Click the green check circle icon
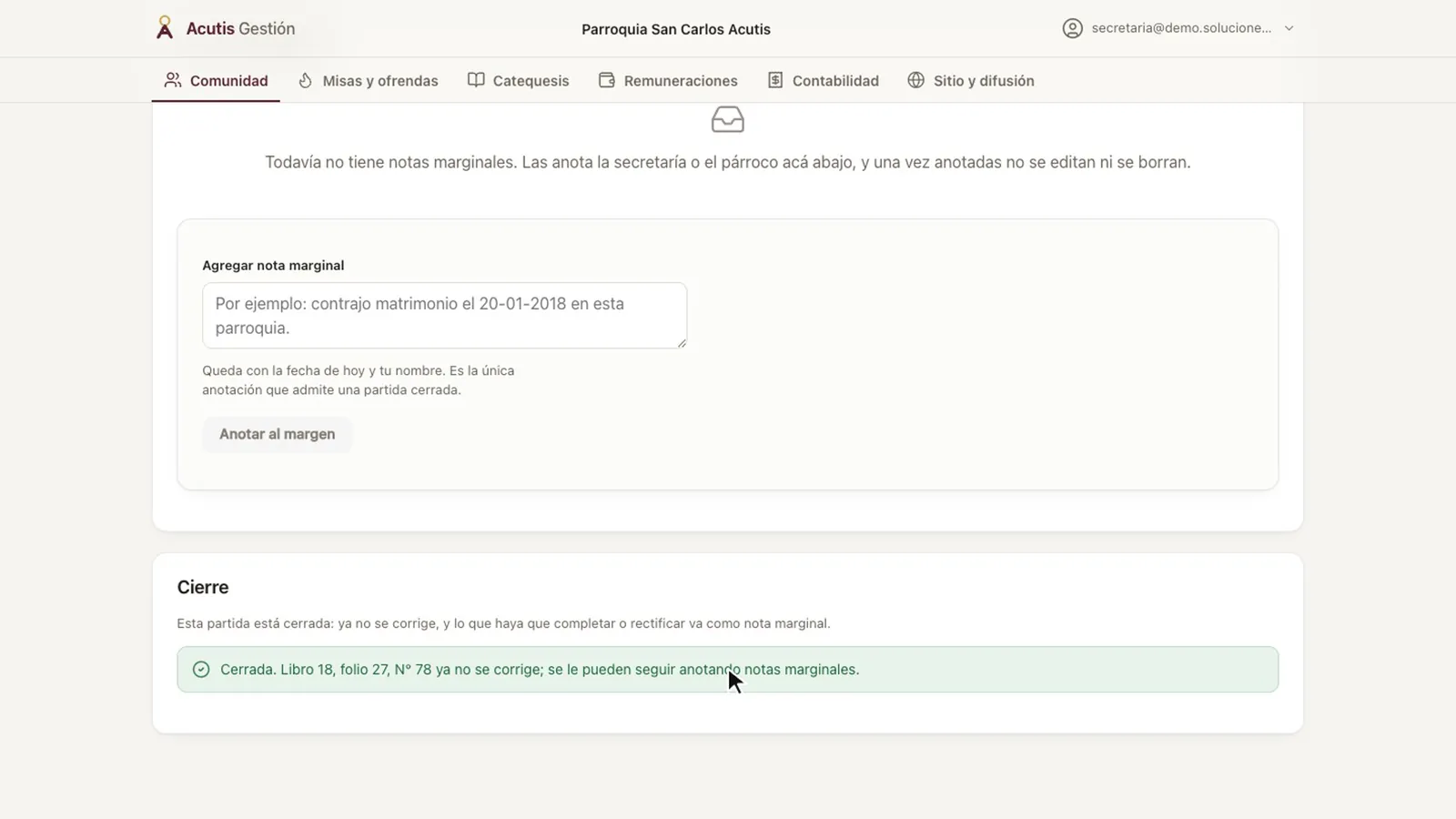Viewport: 1456px width, 819px height. [201, 670]
